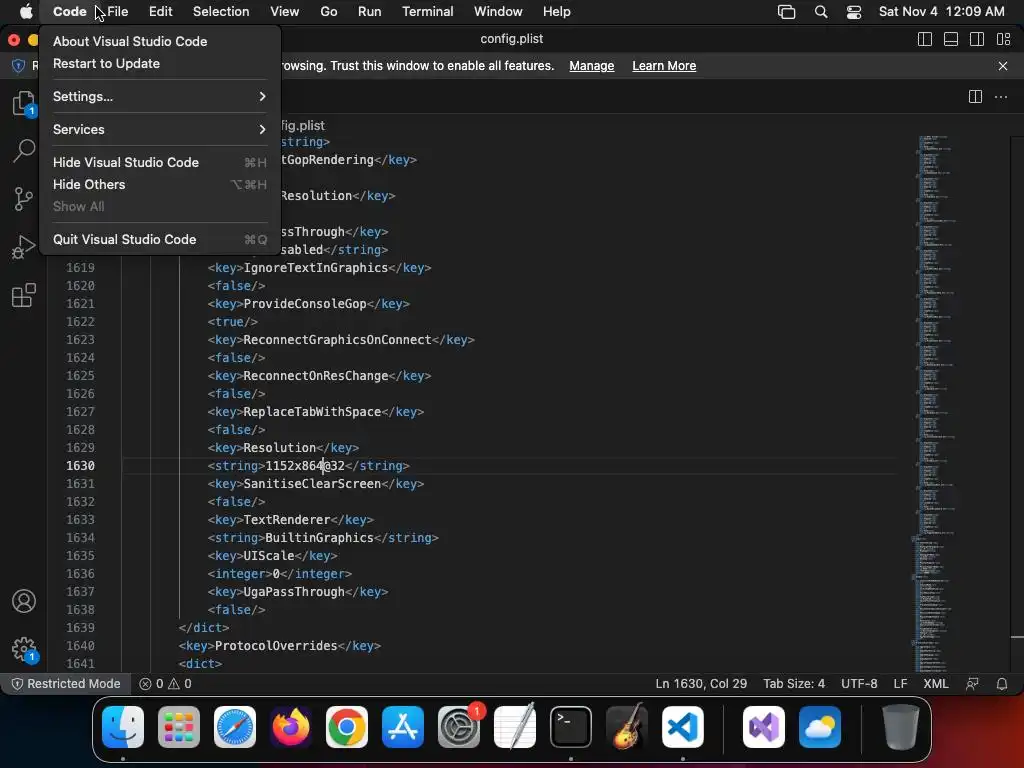
Task: Open the Explorer view in activity bar
Action: click(24, 103)
